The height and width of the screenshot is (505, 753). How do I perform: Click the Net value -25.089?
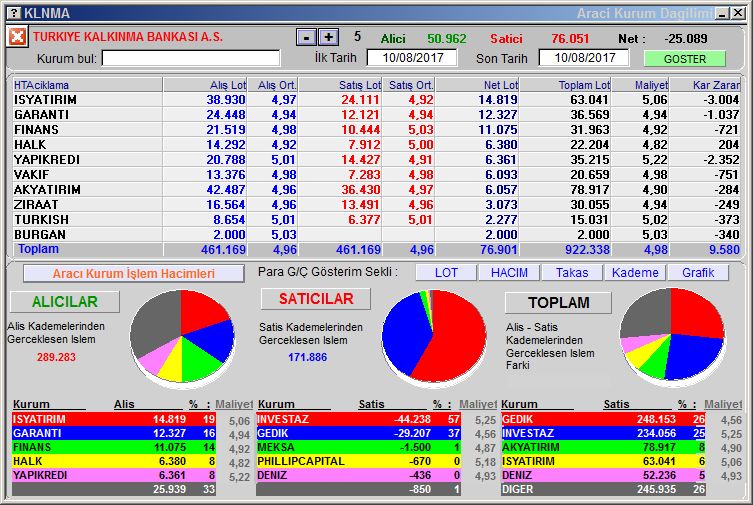point(686,38)
